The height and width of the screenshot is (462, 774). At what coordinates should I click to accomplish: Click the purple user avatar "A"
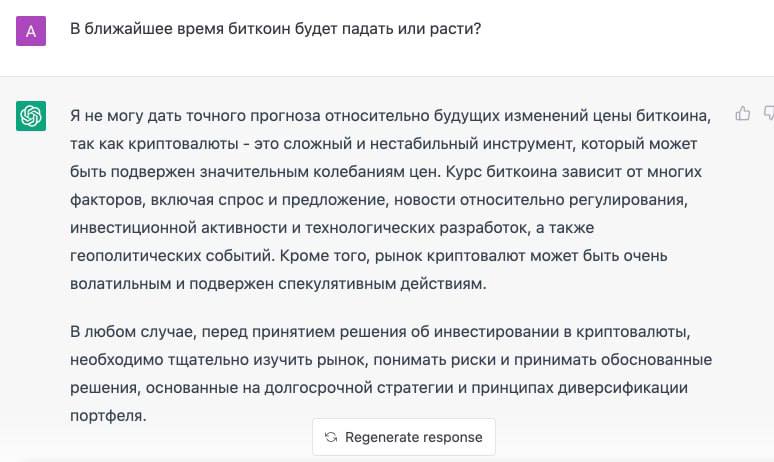click(31, 31)
